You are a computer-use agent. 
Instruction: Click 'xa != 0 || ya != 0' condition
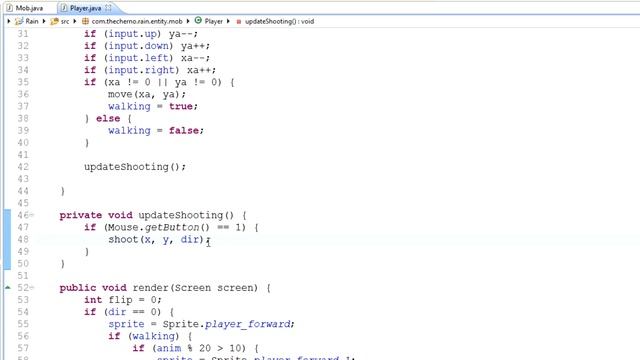(162, 82)
